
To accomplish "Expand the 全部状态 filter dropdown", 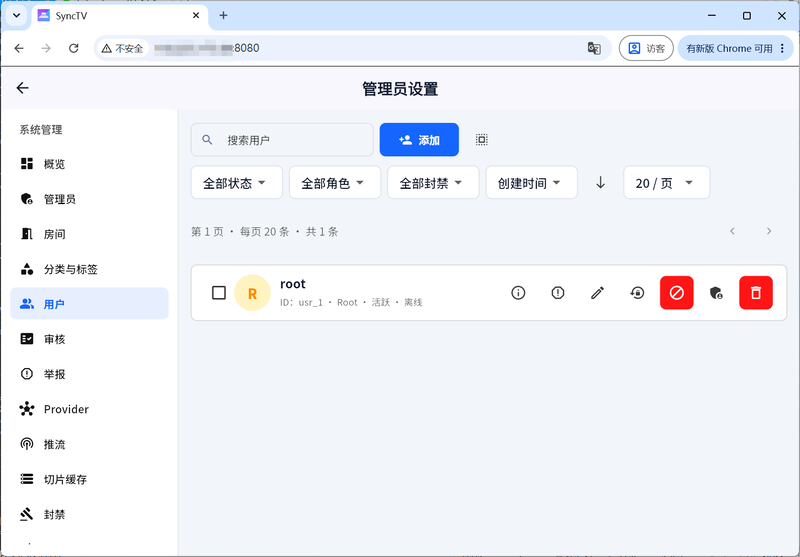I will [x=237, y=183].
